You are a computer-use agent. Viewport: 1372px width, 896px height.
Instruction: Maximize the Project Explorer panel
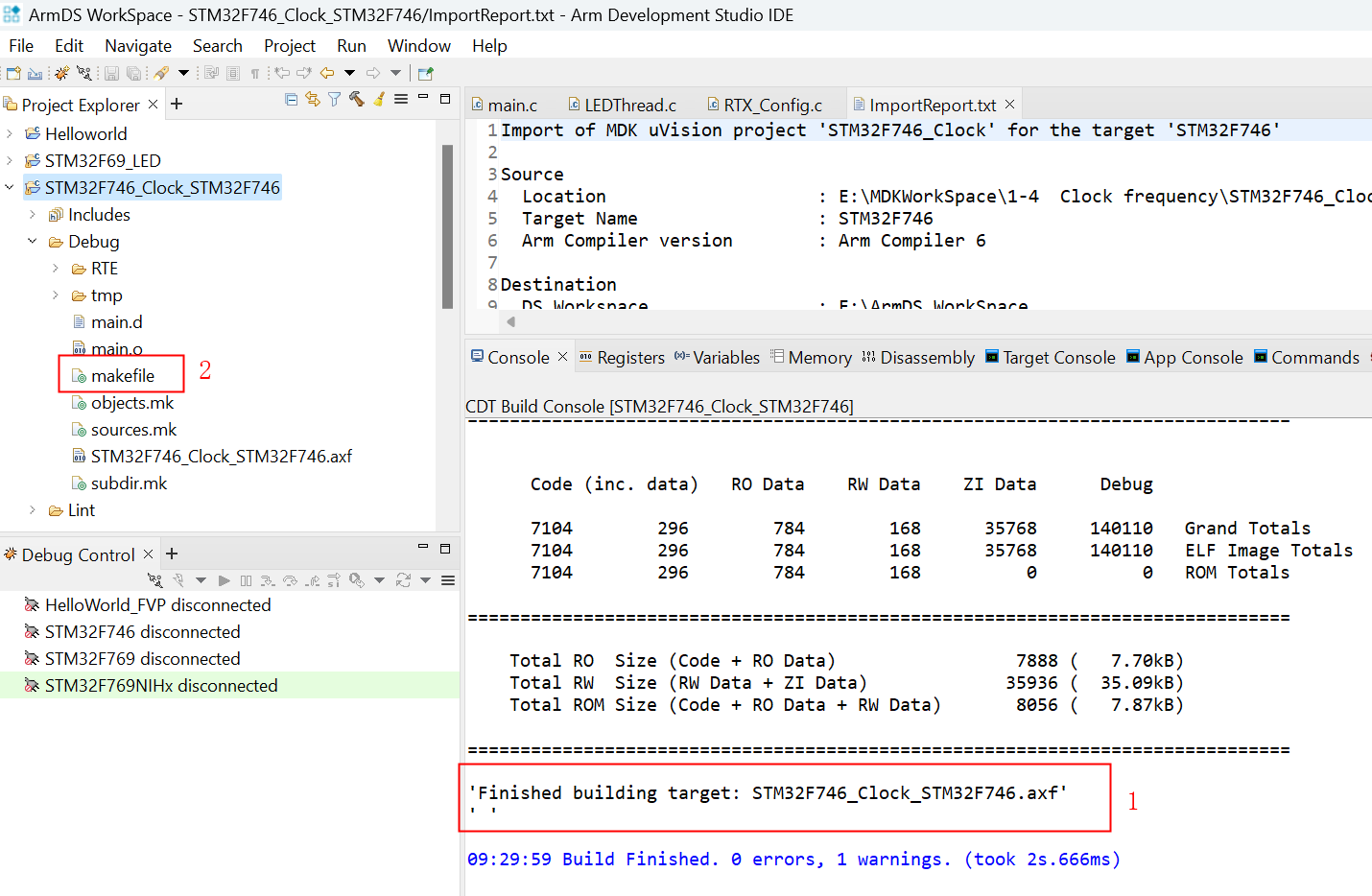(x=445, y=99)
